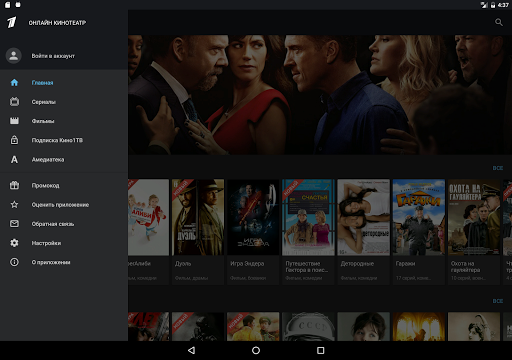Image resolution: width=512 pixels, height=360 pixels.
Task: Tap the account avatar icon
Action: pos(14,56)
